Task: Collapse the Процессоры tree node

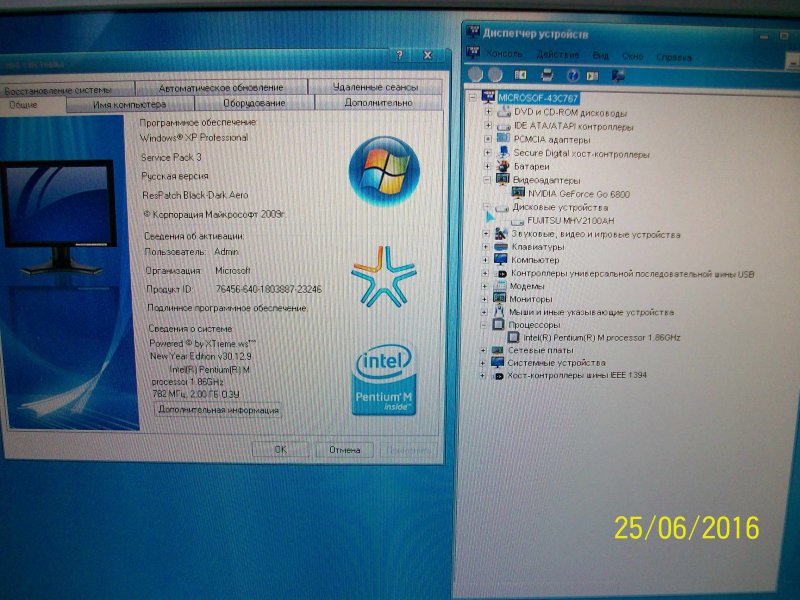Action: click(485, 325)
